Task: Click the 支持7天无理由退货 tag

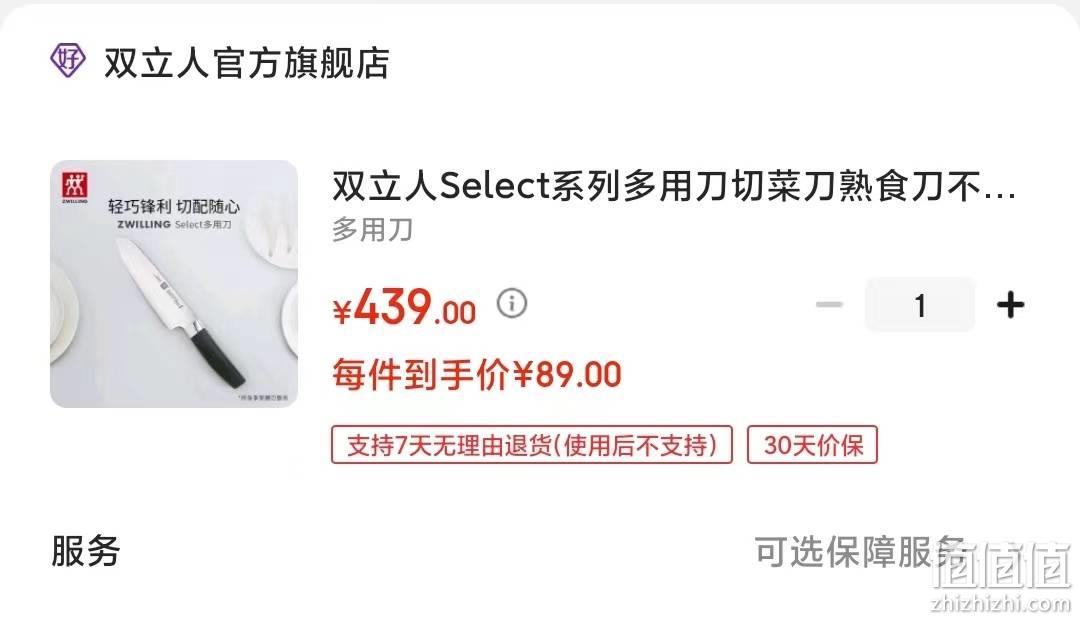Action: click(x=532, y=445)
